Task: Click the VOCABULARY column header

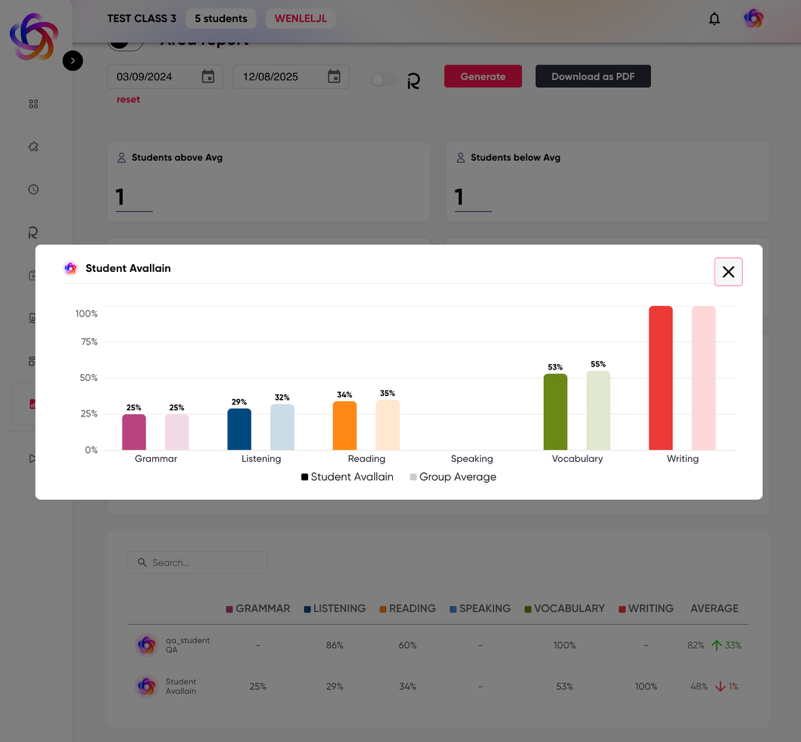Action: (564, 608)
